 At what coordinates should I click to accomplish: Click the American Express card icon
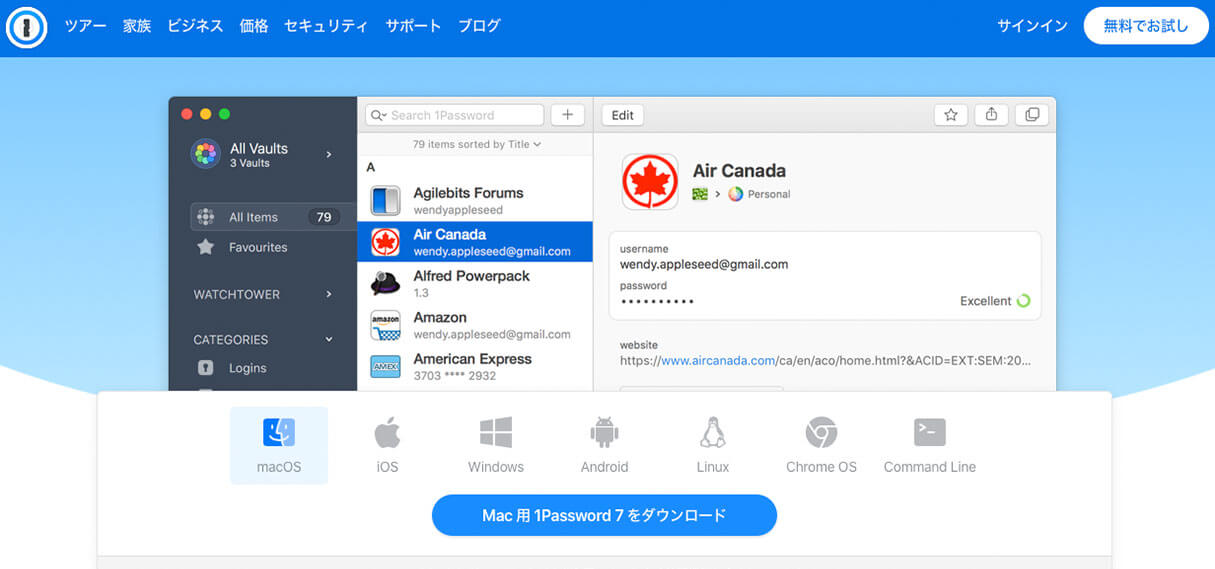coord(385,367)
